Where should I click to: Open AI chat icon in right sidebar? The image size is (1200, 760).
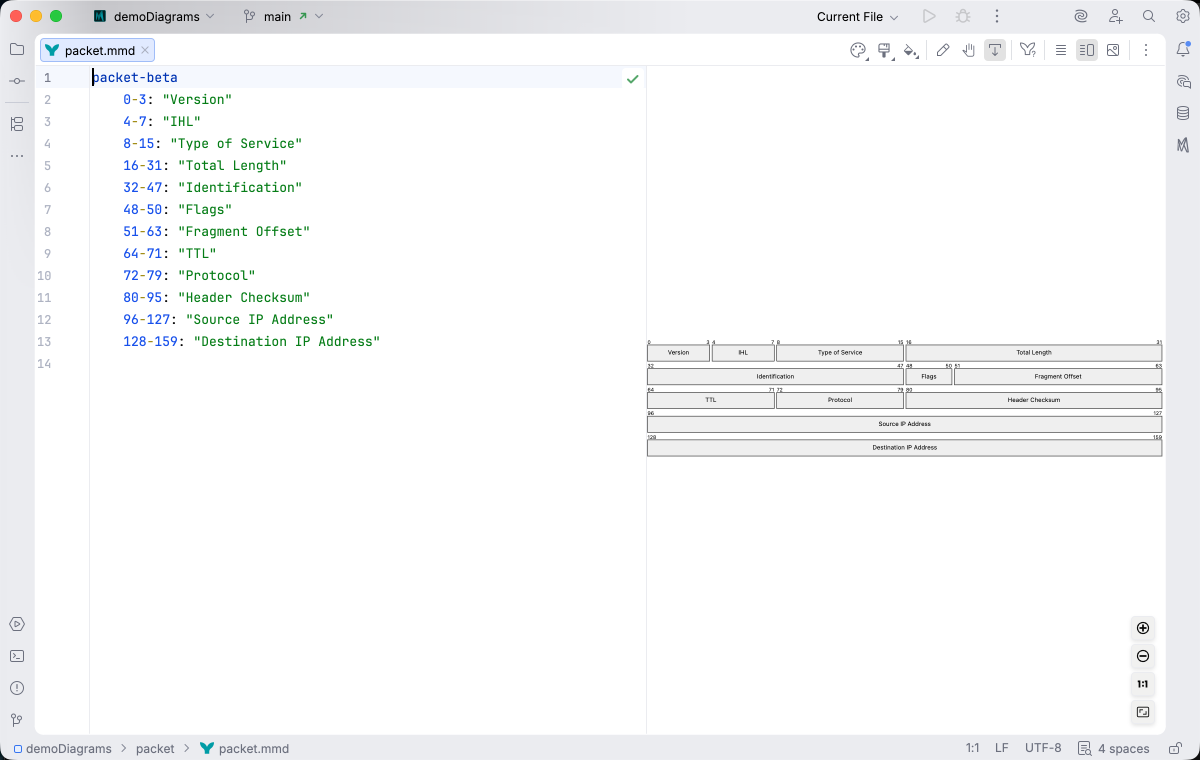[1183, 81]
